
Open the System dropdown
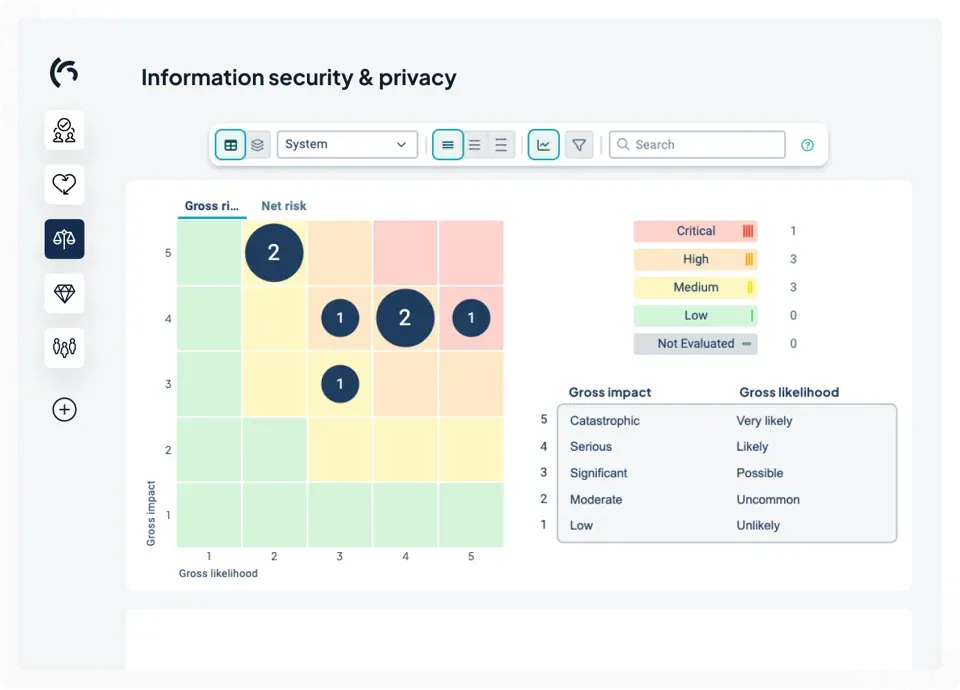(x=347, y=144)
